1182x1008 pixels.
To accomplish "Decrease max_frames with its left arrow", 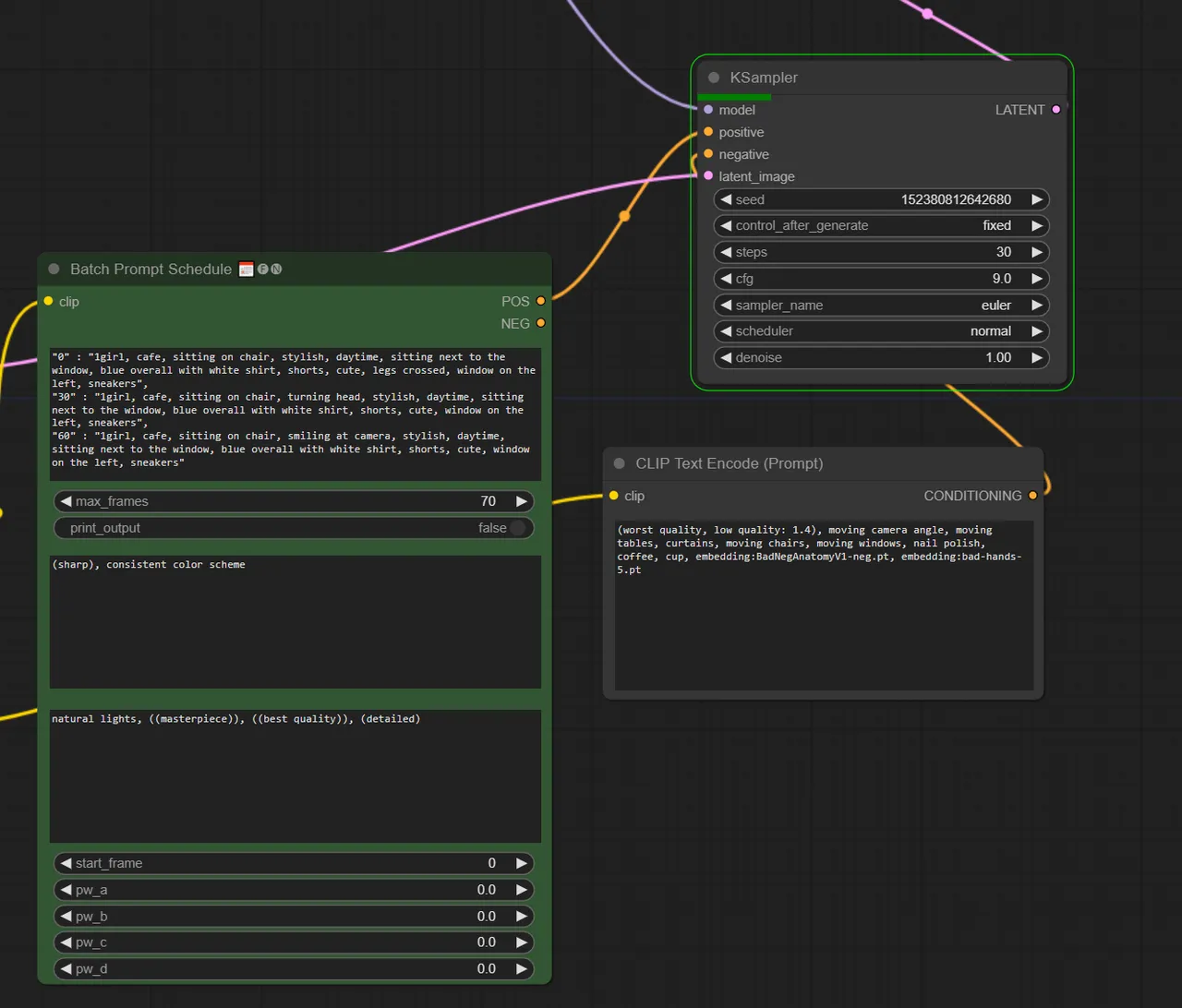I will coord(66,501).
